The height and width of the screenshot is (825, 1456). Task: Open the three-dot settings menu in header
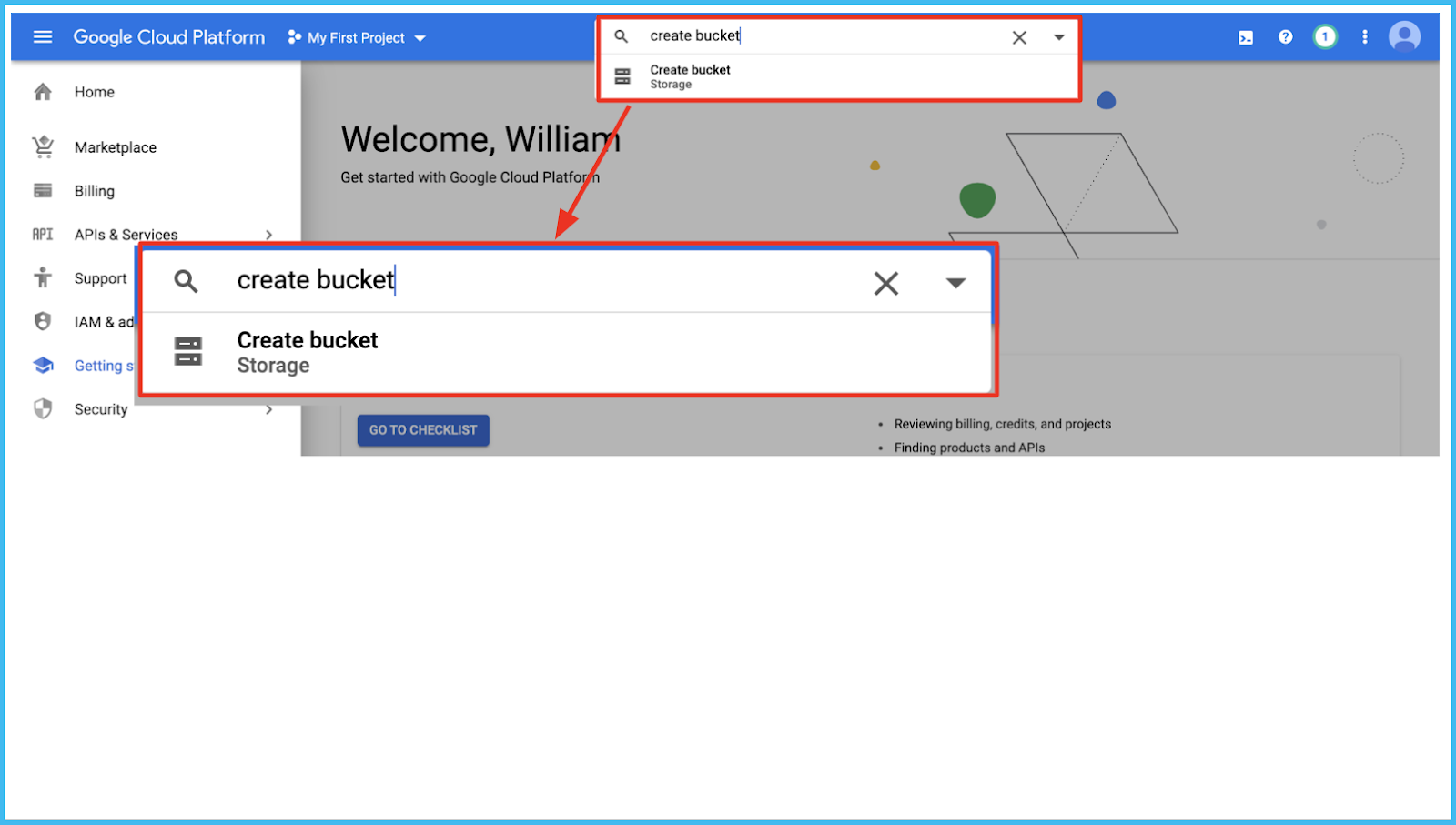[x=1364, y=37]
